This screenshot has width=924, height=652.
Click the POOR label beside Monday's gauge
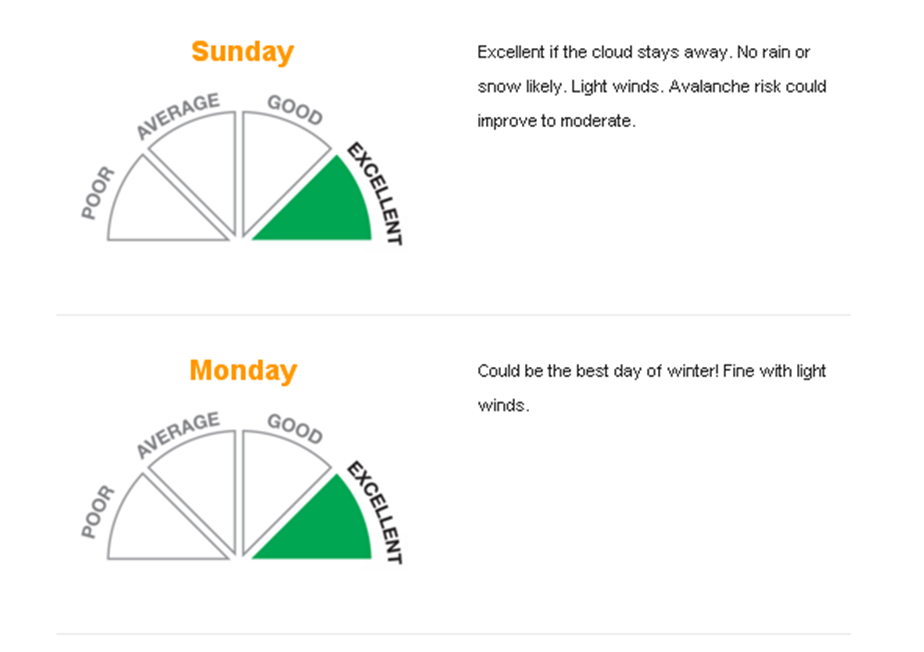point(98,512)
